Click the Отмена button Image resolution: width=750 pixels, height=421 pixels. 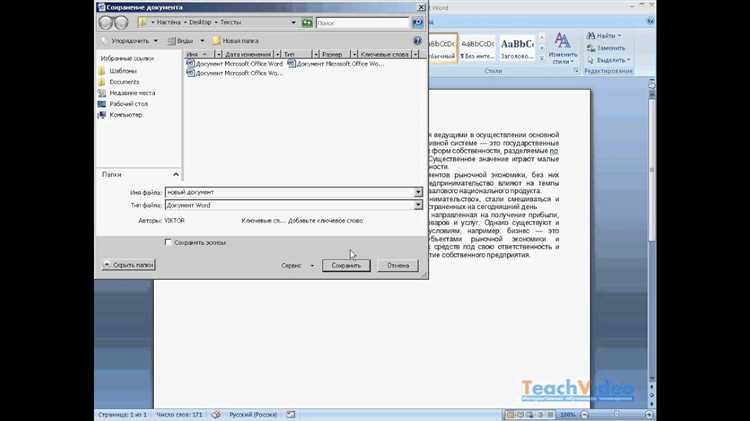[x=398, y=266]
